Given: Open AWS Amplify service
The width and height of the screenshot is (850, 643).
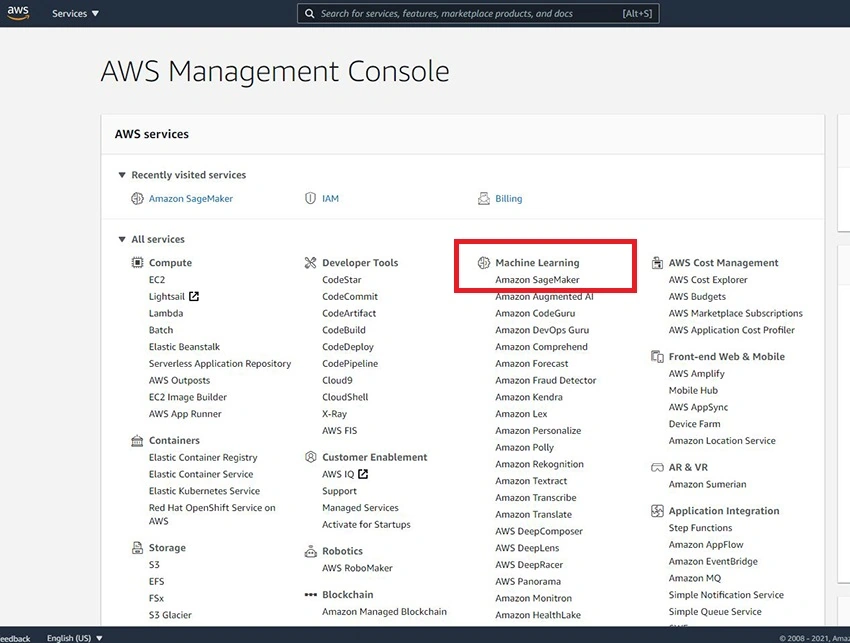Looking at the screenshot, I should (696, 374).
